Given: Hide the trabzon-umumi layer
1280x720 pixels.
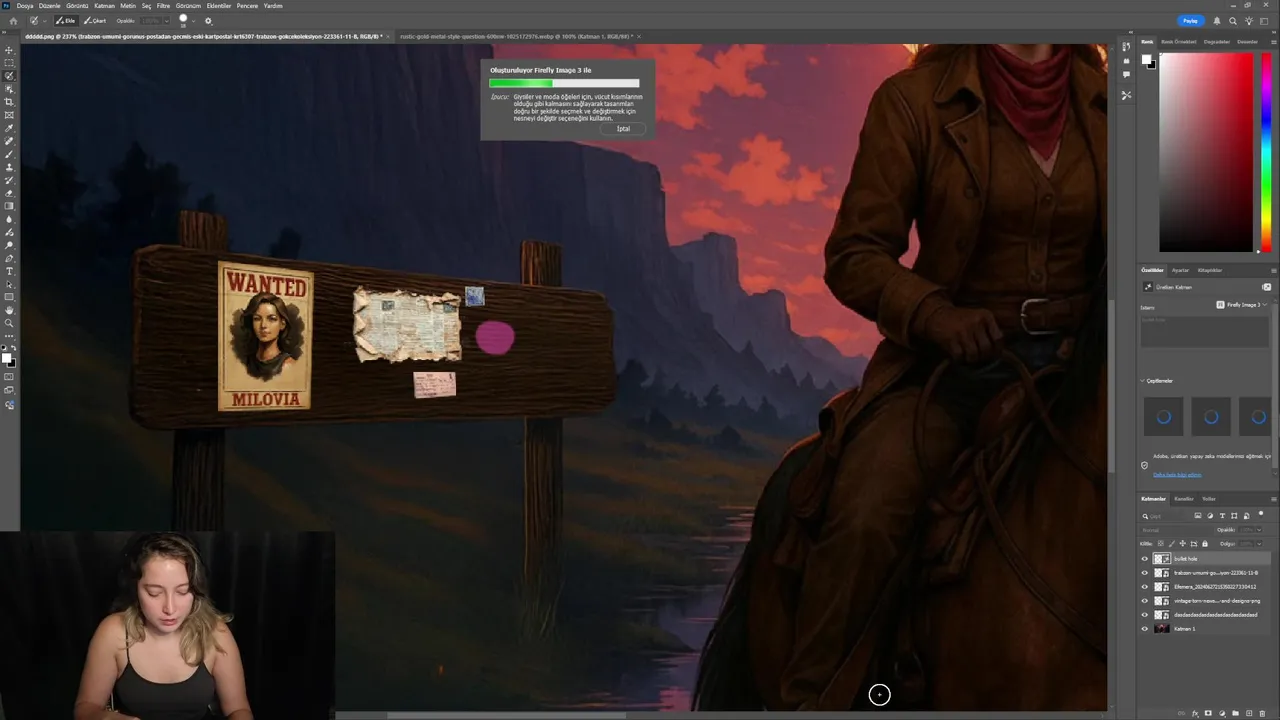Looking at the screenshot, I should coord(1145,573).
